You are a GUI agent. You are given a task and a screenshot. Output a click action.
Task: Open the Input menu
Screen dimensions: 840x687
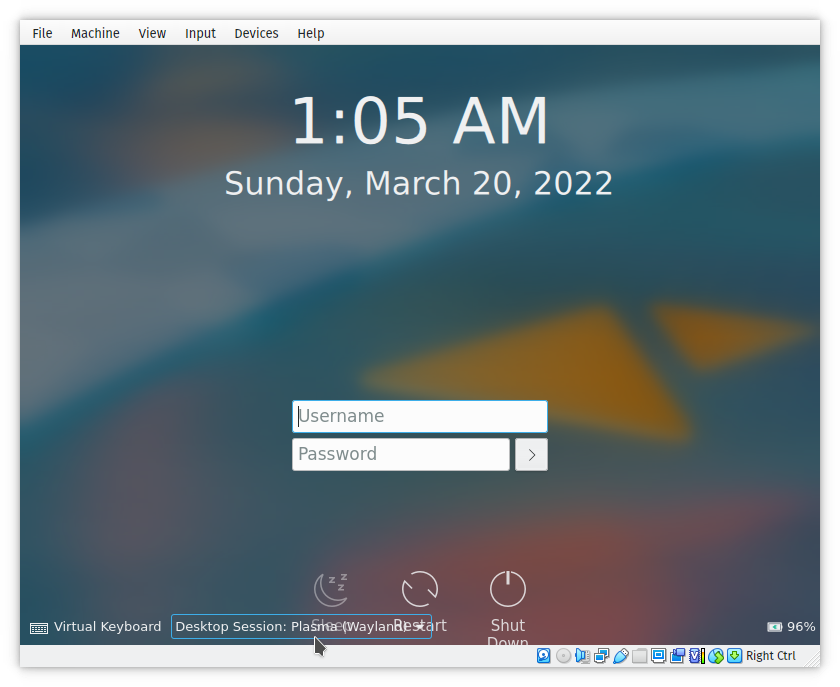click(200, 33)
